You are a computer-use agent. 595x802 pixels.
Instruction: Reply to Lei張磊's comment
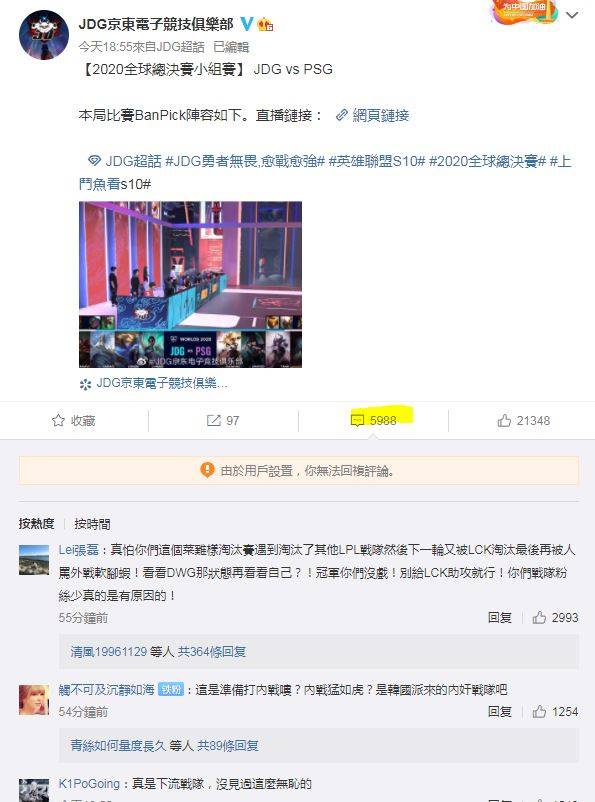click(500, 618)
